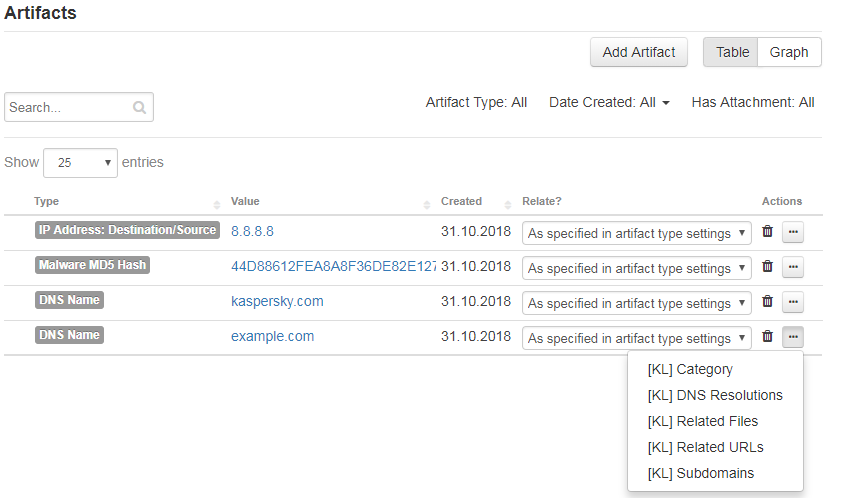The width and height of the screenshot is (843, 498).
Task: Open the MD5 hash value link
Action: (x=333, y=266)
